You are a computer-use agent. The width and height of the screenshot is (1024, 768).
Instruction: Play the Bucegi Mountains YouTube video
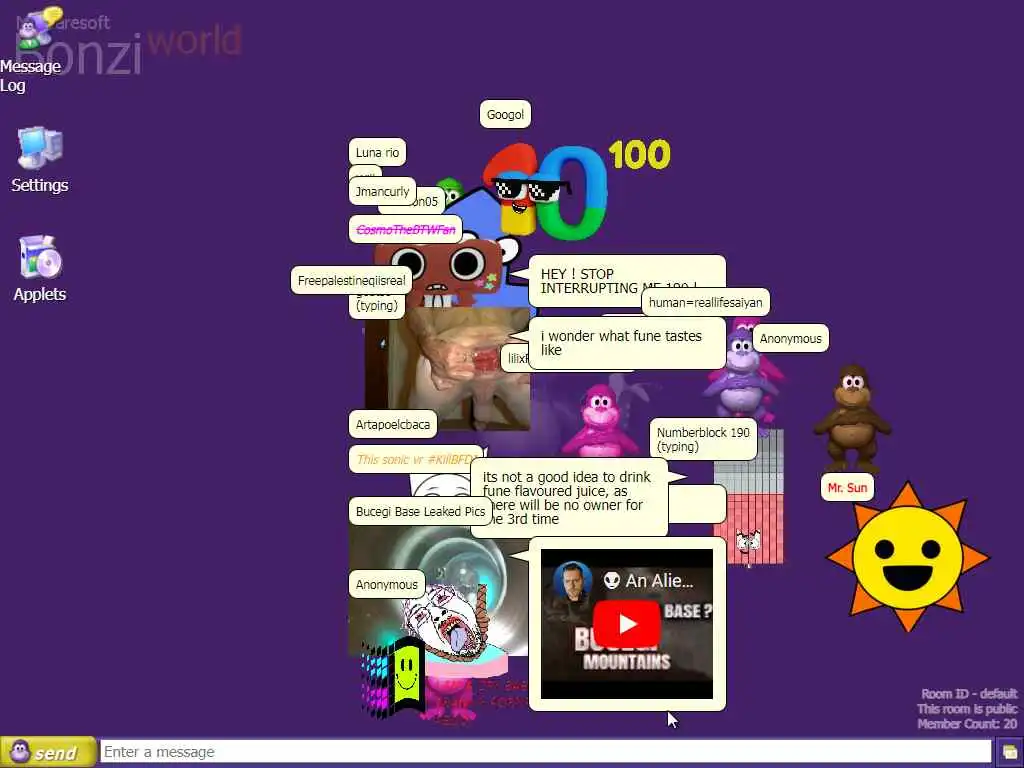[x=627, y=624]
